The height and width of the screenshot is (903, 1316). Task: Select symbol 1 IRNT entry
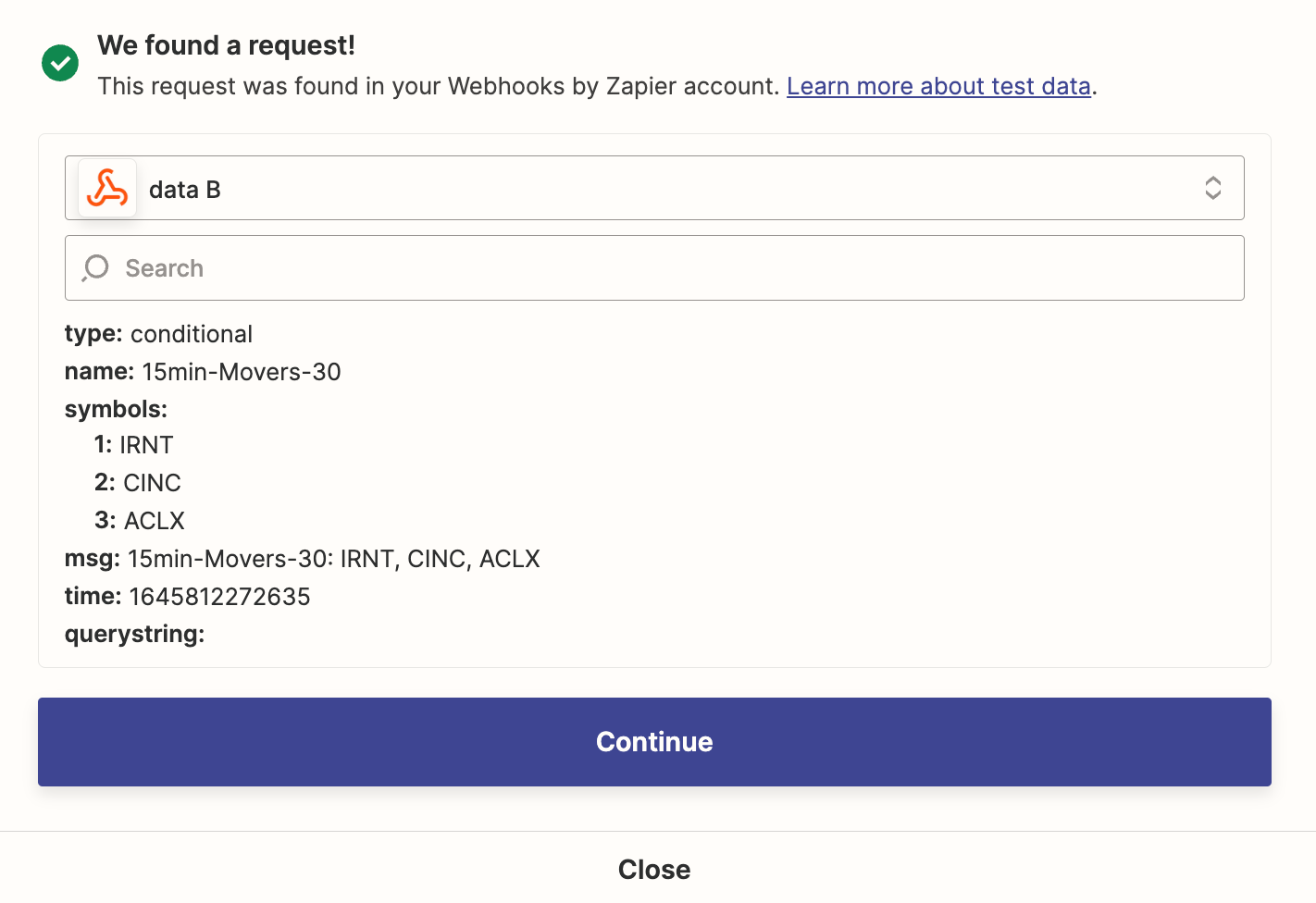133,445
